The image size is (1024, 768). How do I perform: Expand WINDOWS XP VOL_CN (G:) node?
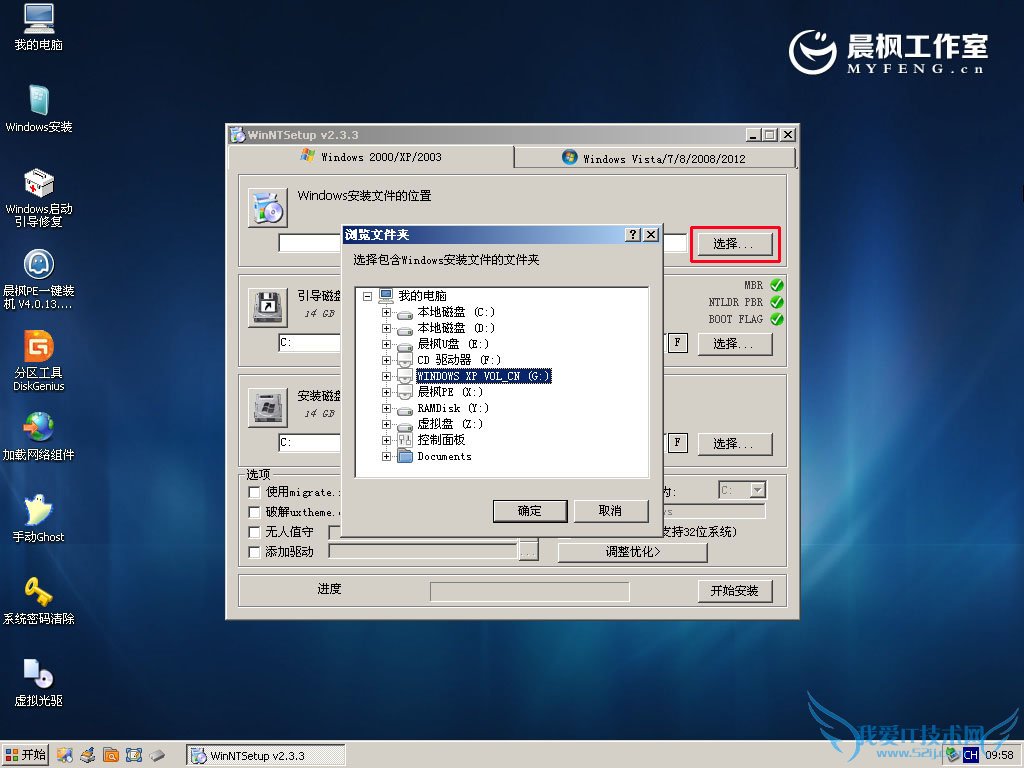(387, 376)
